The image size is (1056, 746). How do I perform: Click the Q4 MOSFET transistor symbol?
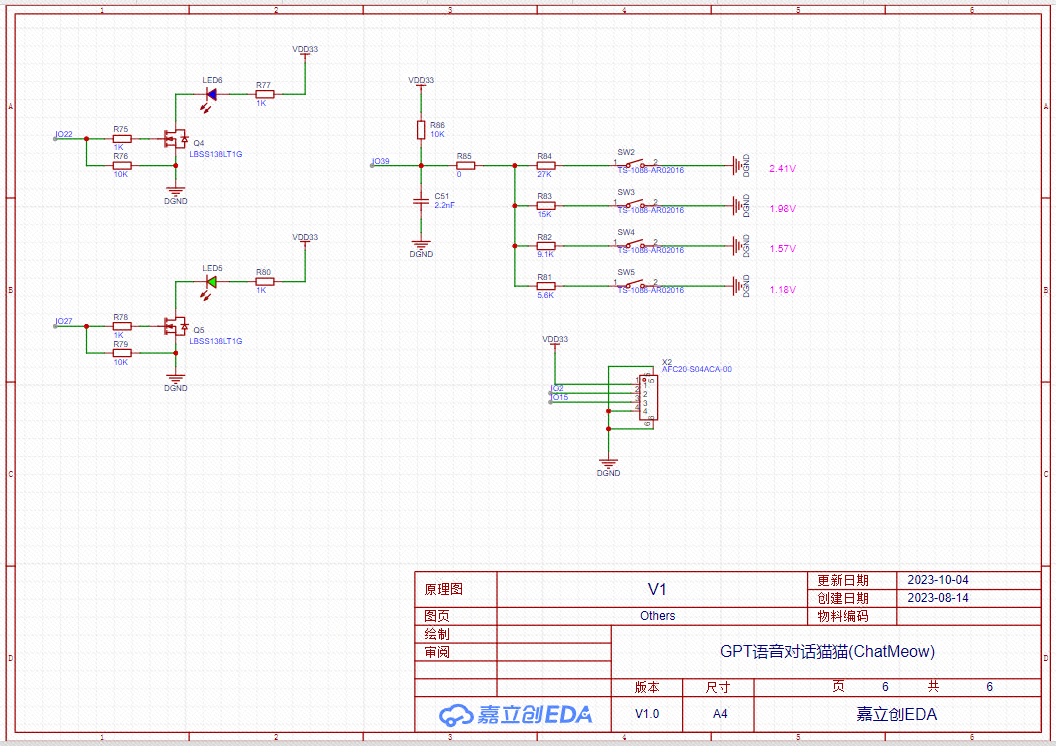click(175, 138)
